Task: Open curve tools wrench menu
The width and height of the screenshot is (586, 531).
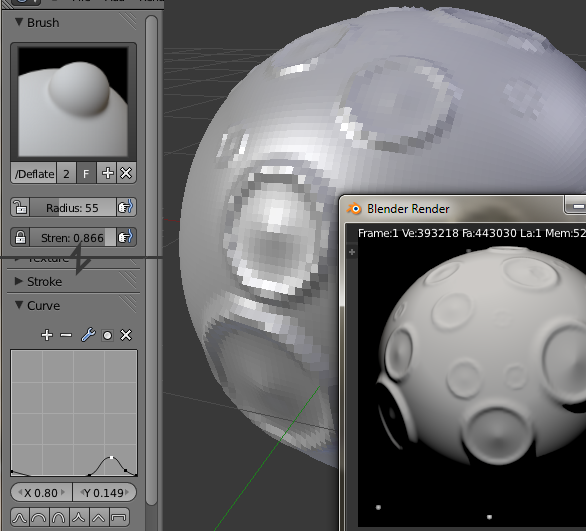Action: [88, 335]
